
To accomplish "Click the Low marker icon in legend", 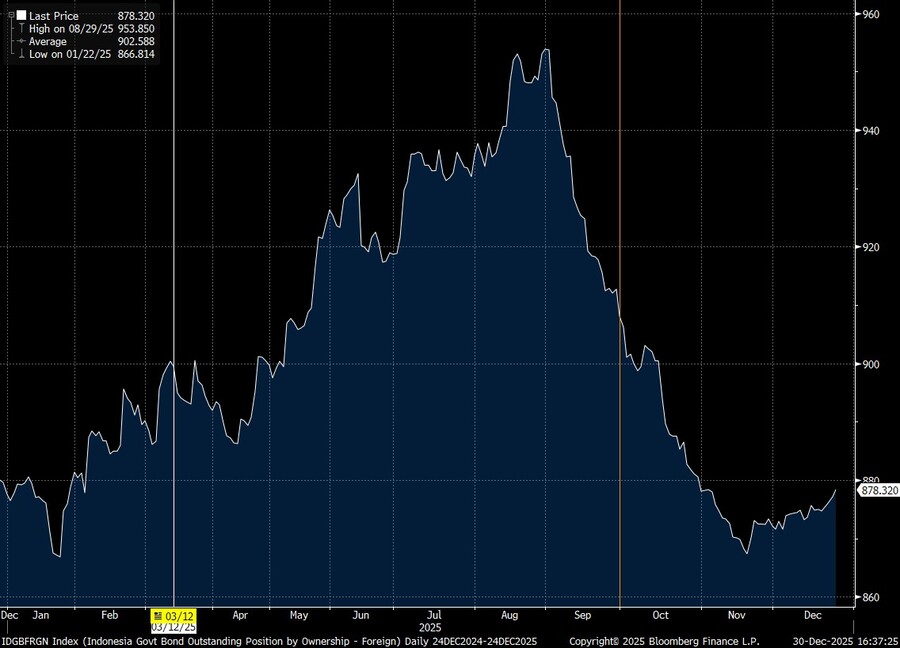I will tap(21, 54).
